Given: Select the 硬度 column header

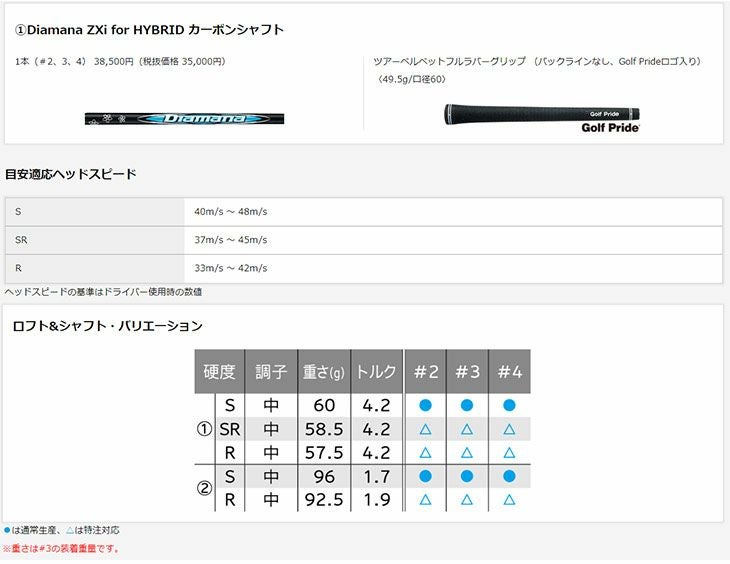Looking at the screenshot, I should coord(219,372).
